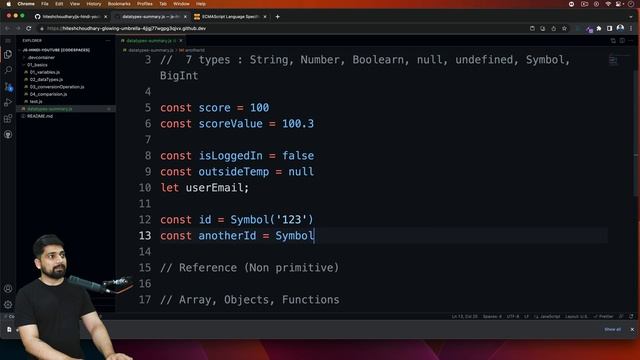This screenshot has width=640, height=360.
Task: Open Apple menu
Action: click(8, 4)
